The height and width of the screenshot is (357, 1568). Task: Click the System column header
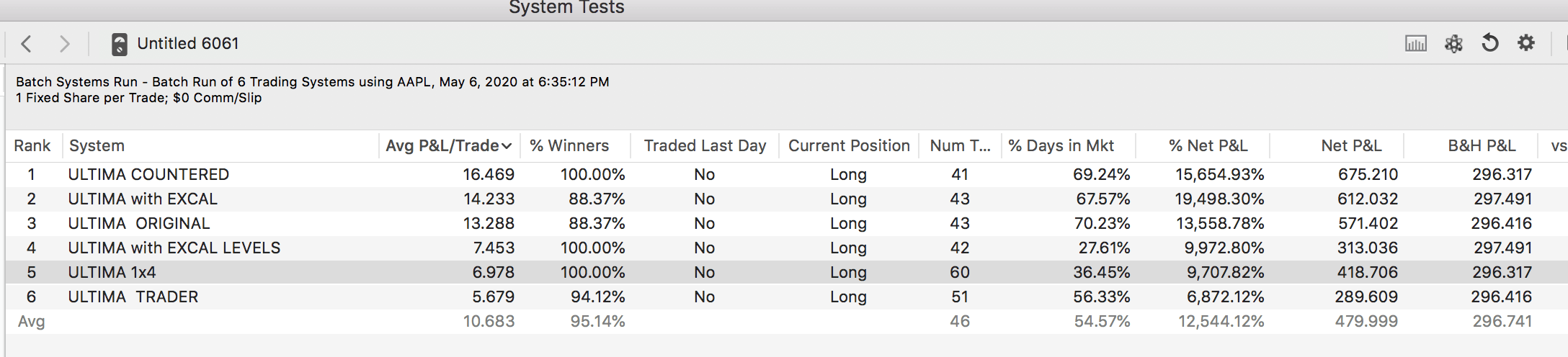coord(97,146)
